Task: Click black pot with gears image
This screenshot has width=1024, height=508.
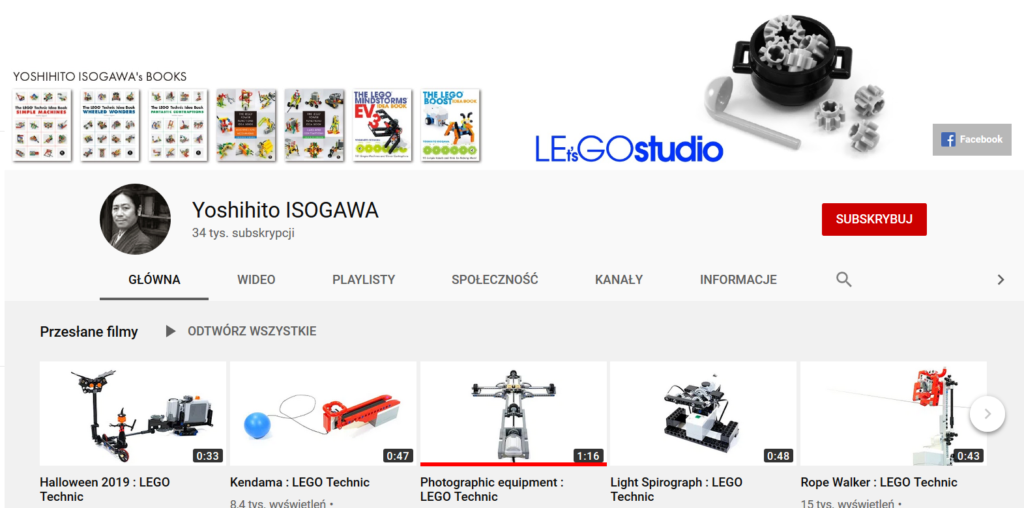Action: tap(792, 61)
